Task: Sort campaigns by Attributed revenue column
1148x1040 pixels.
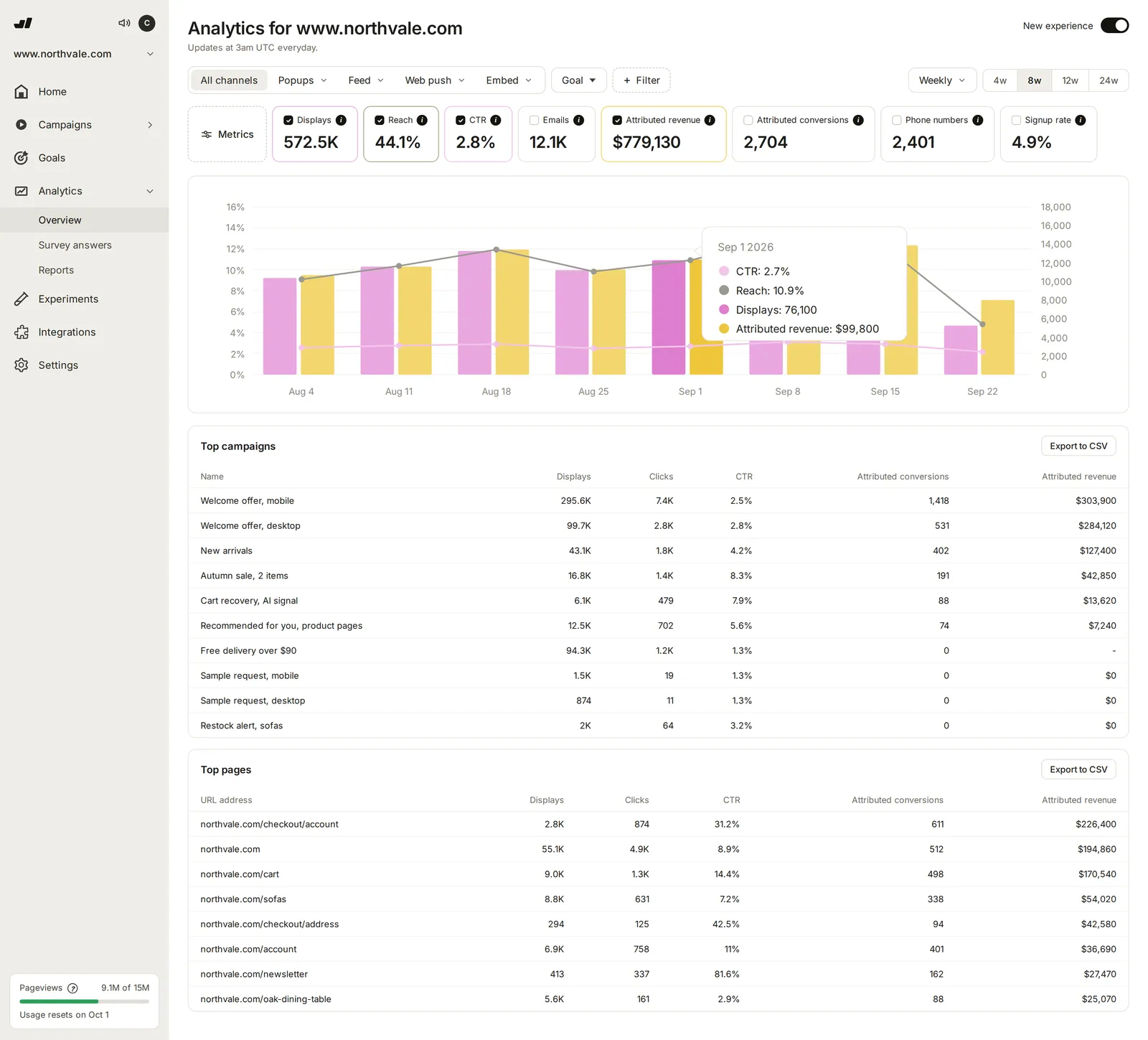Action: (1078, 477)
